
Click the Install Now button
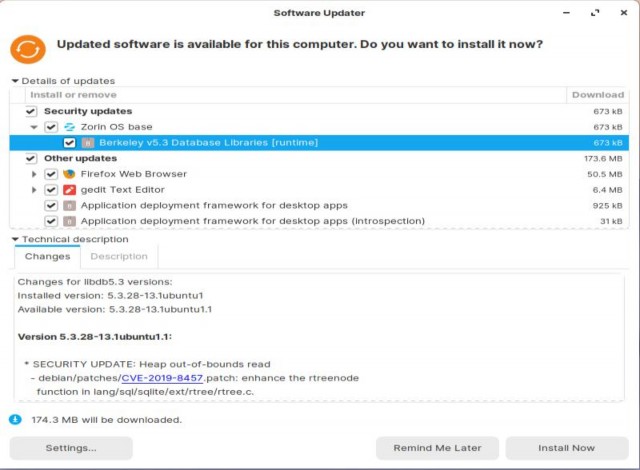567,448
